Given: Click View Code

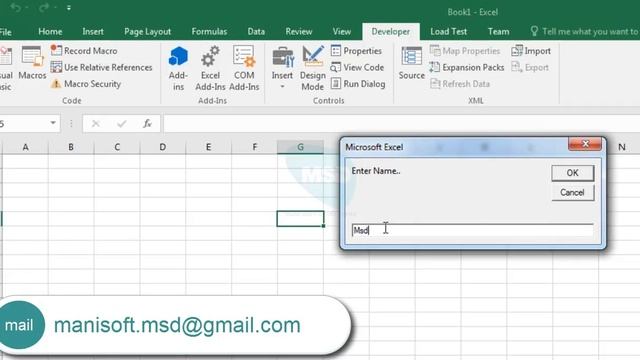Looking at the screenshot, I should click(357, 67).
